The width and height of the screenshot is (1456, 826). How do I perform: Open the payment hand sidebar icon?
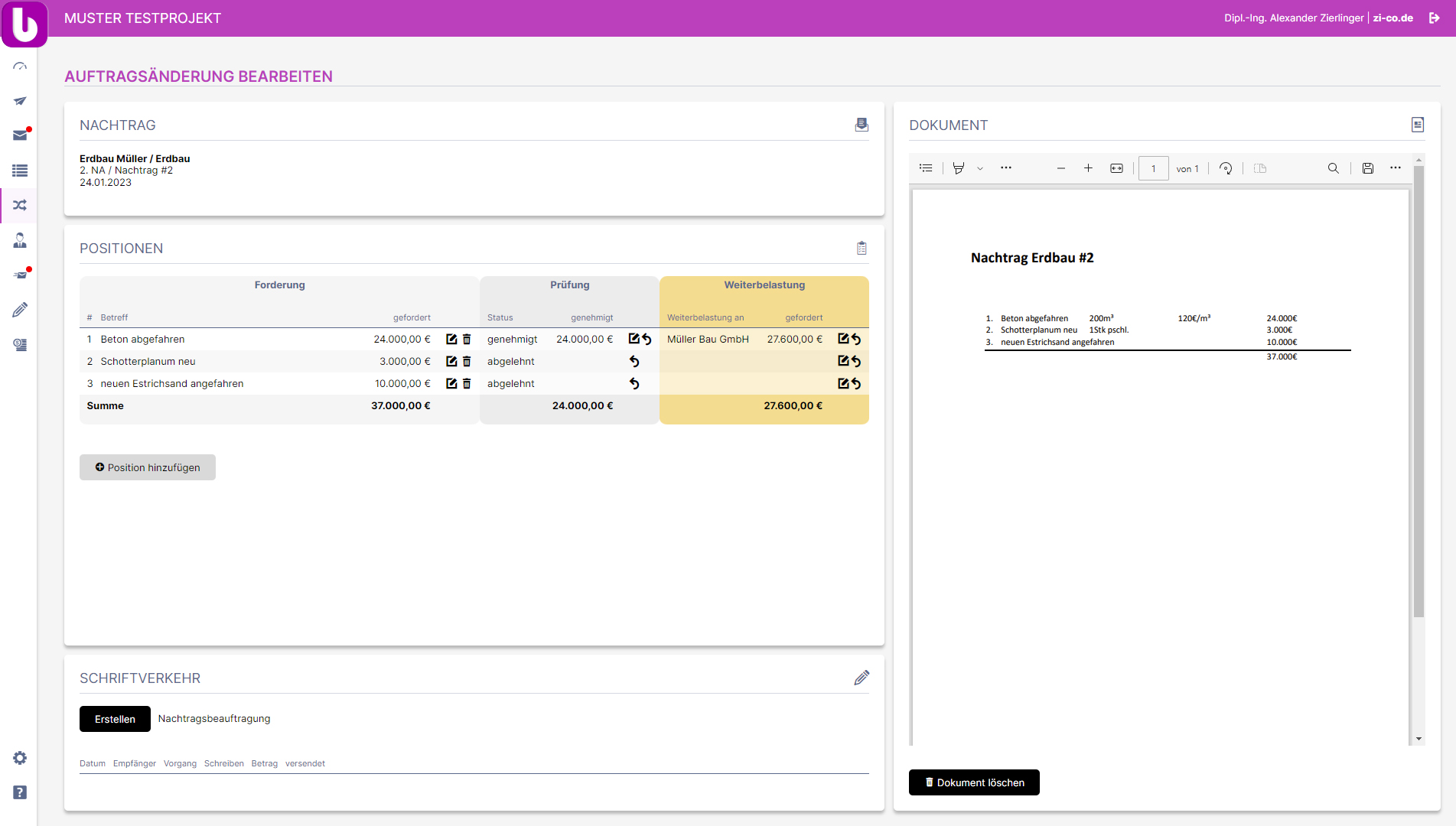click(20, 275)
